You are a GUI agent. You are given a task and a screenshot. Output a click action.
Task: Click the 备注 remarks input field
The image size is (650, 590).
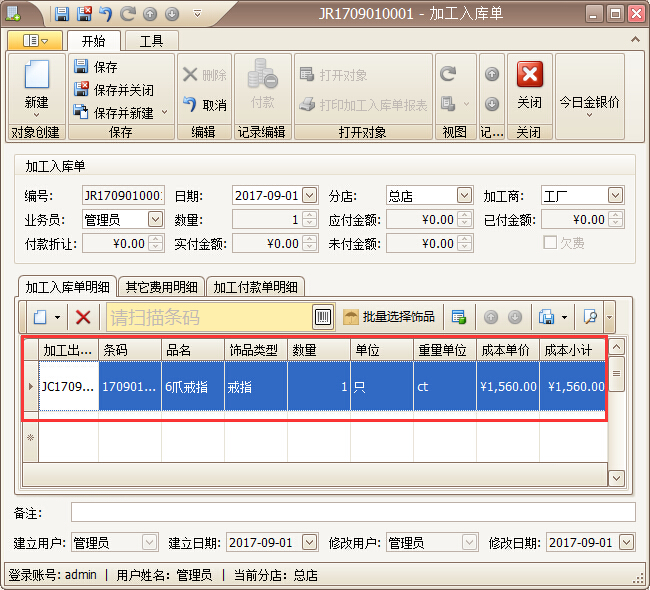coord(352,512)
